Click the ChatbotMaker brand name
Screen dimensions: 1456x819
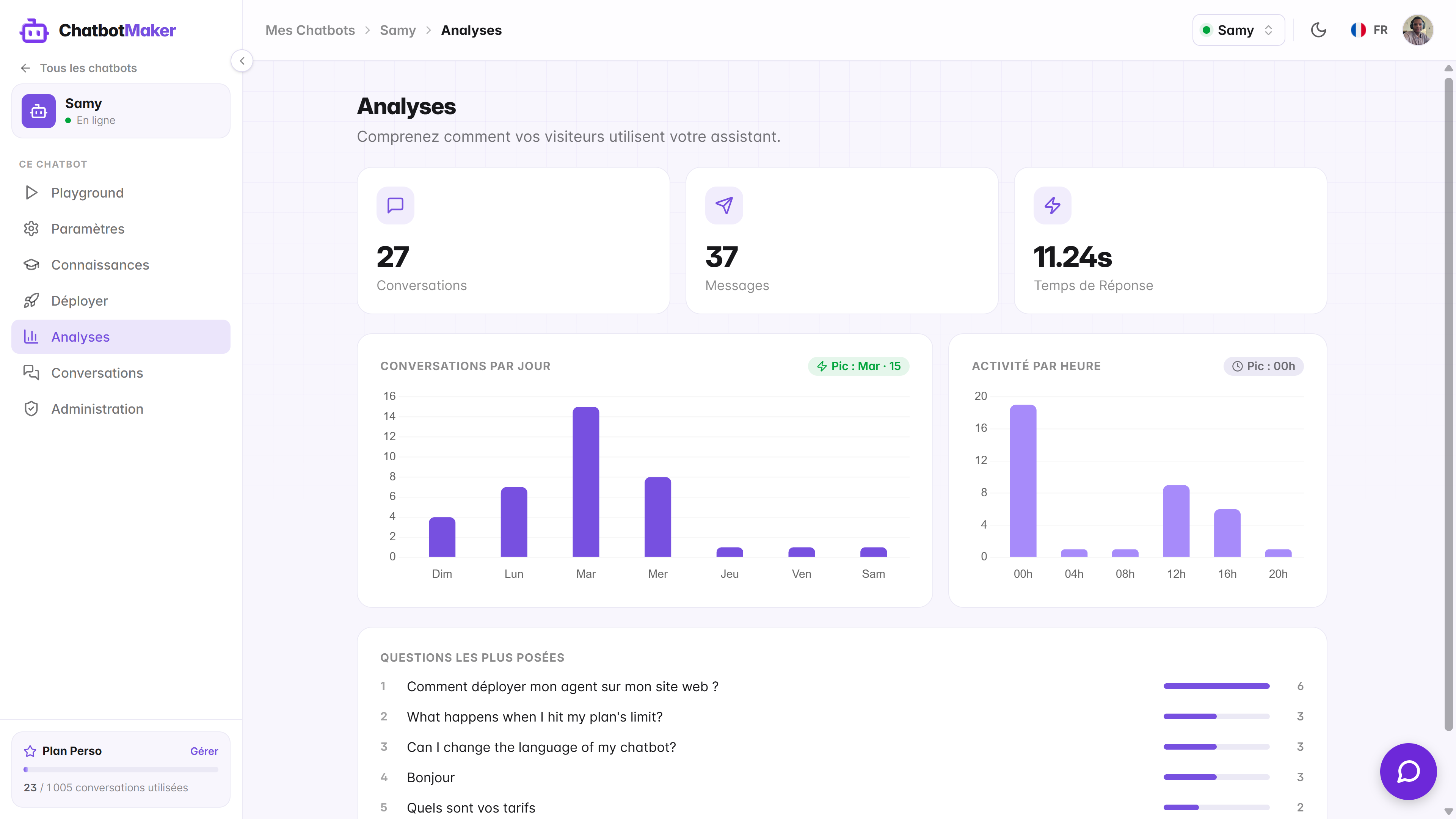click(118, 30)
